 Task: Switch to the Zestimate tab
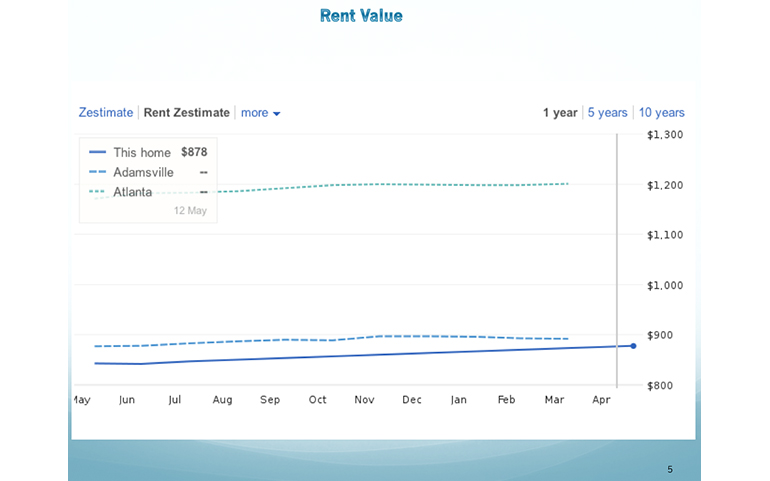(105, 113)
